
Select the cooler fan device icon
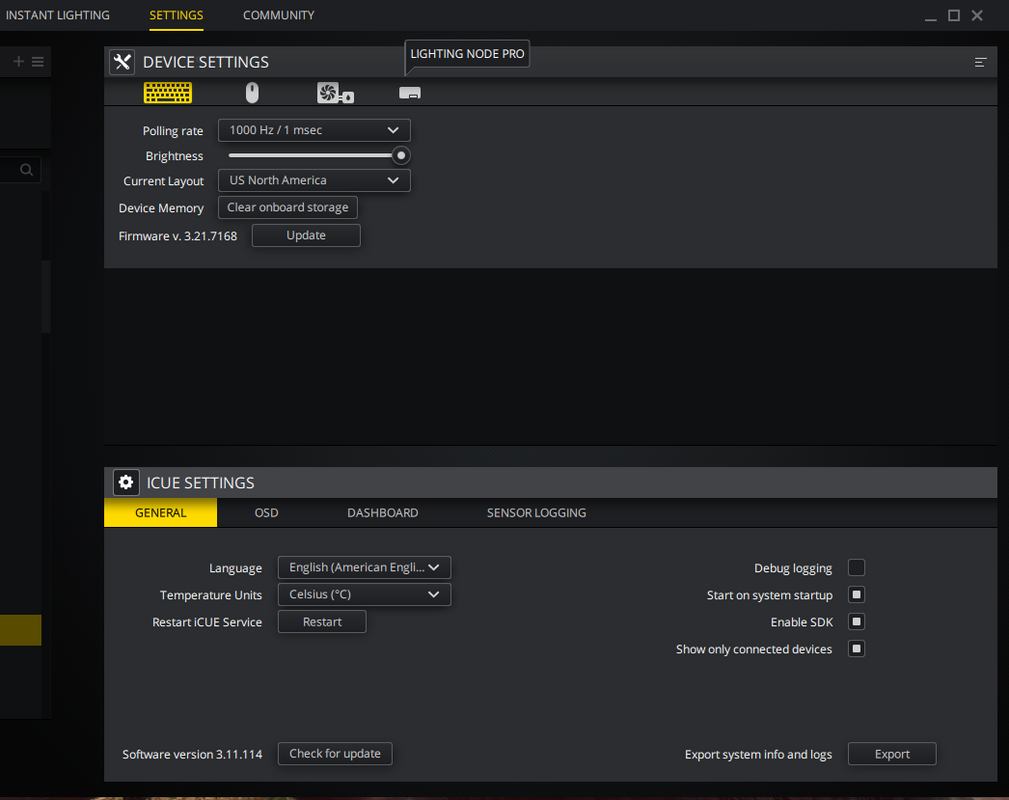tap(335, 93)
